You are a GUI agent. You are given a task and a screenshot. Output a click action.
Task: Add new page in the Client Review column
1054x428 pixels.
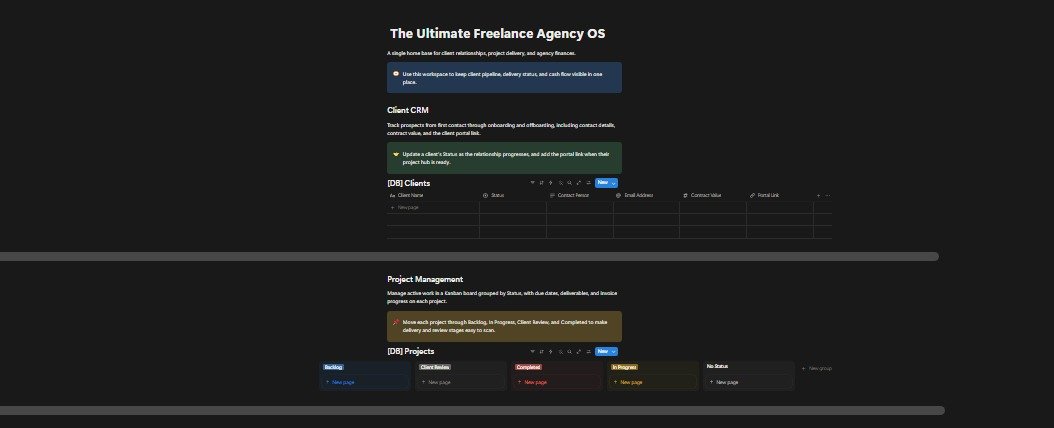click(x=460, y=382)
